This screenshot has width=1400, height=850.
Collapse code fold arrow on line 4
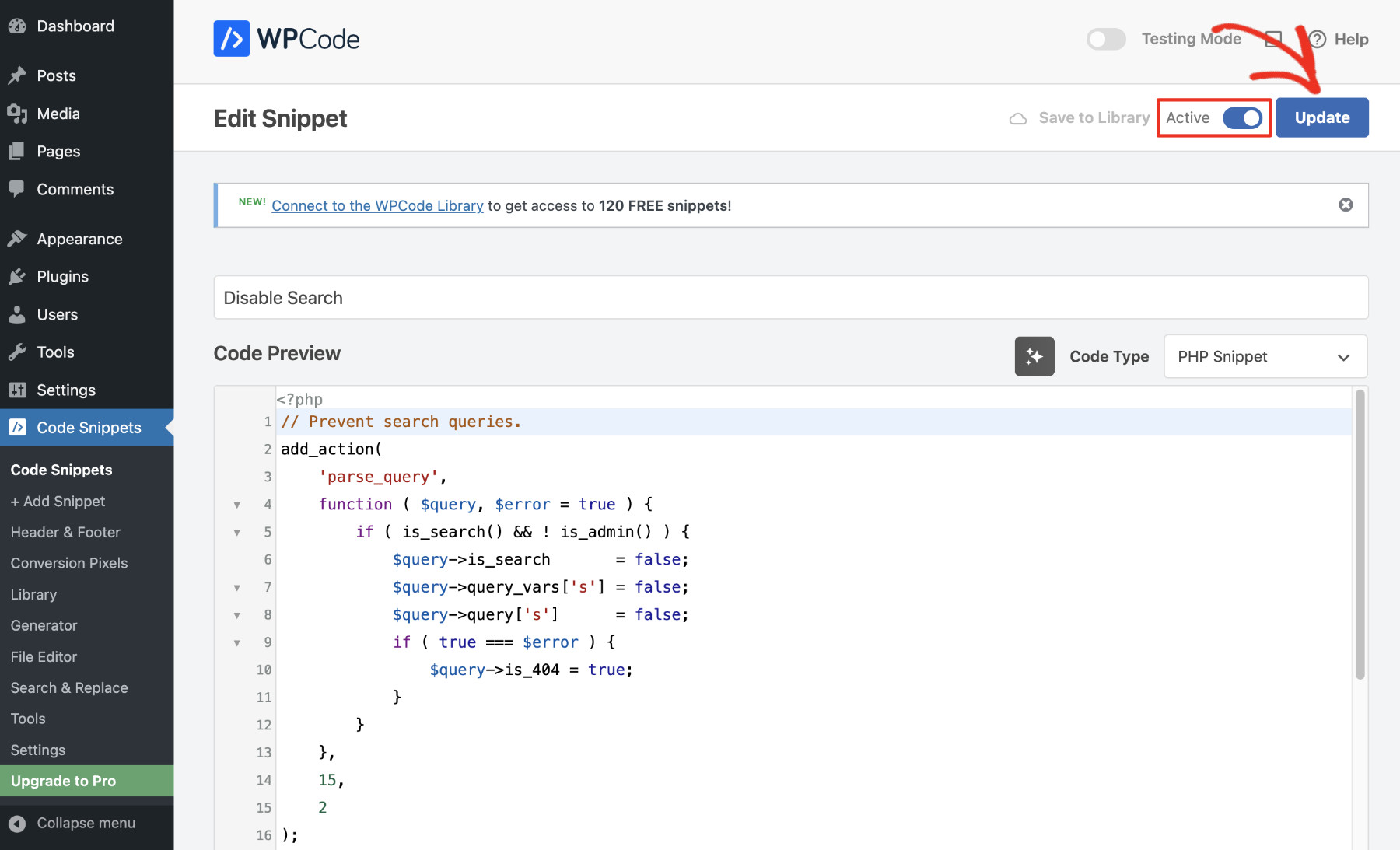pos(237,505)
